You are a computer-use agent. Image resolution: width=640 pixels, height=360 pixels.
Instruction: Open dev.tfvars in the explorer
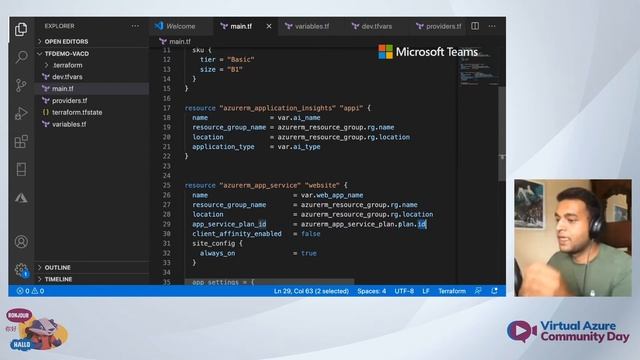tap(92, 77)
